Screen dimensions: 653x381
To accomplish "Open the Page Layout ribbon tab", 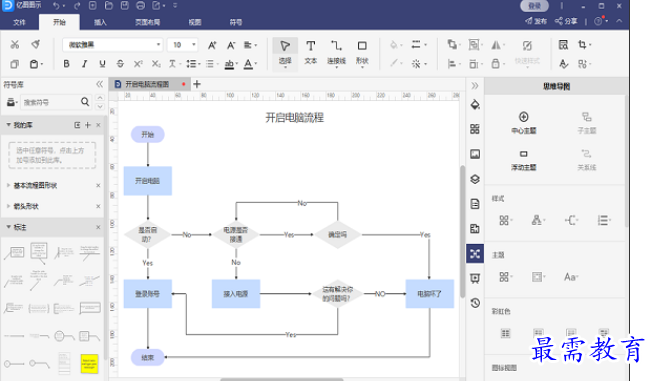I will pos(147,22).
